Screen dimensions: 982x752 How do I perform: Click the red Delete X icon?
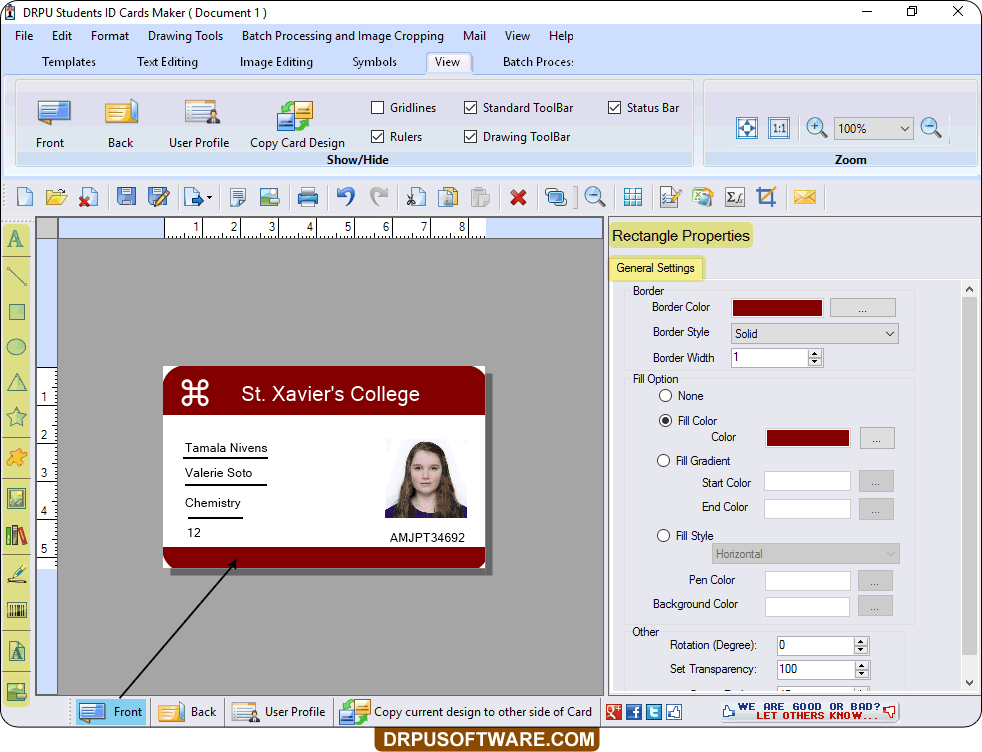click(518, 198)
